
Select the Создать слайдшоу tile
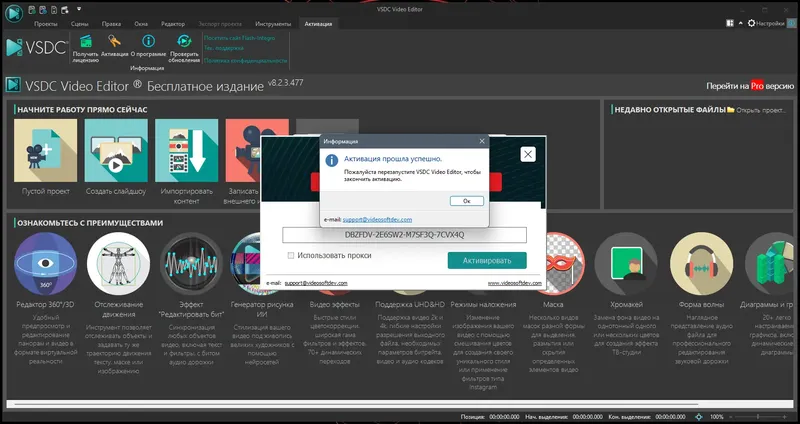[116, 151]
